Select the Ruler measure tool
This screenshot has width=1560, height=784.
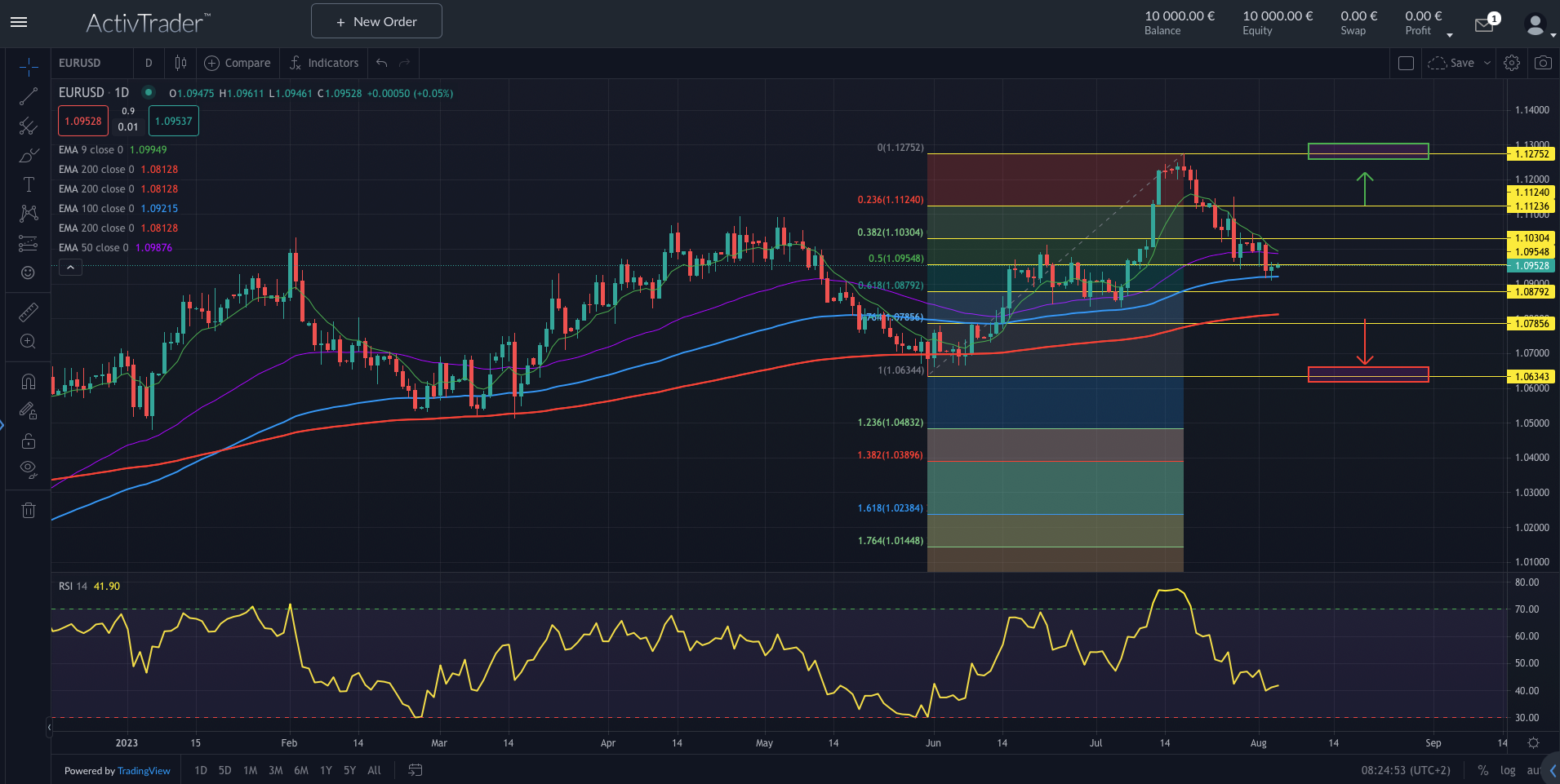[x=29, y=312]
